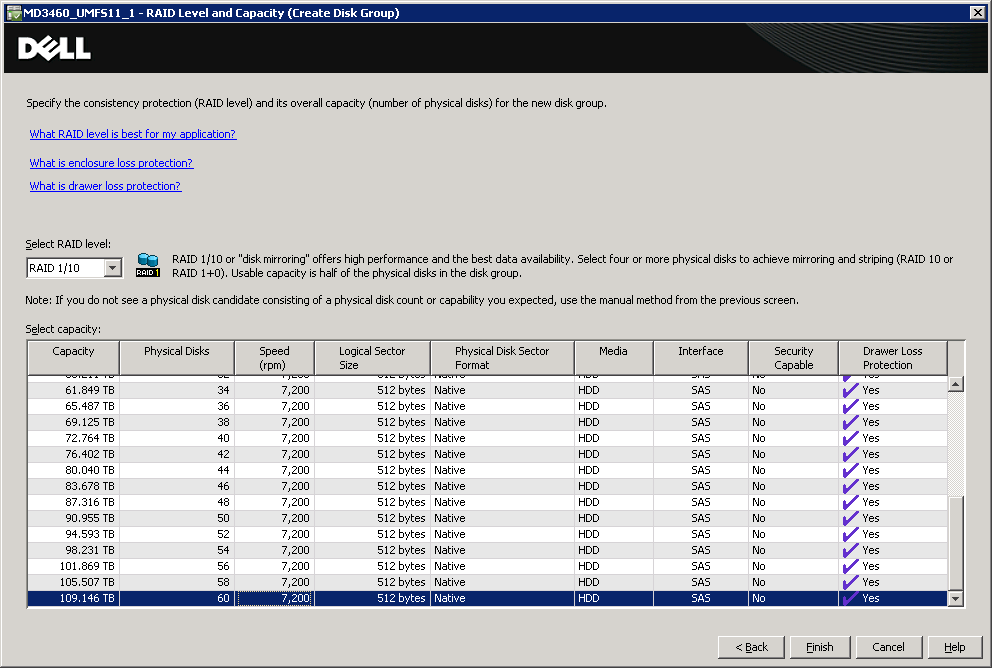Screen dimensions: 992x668
Task: Select the 90.955 TB capacity cell
Action: [x=73, y=518]
